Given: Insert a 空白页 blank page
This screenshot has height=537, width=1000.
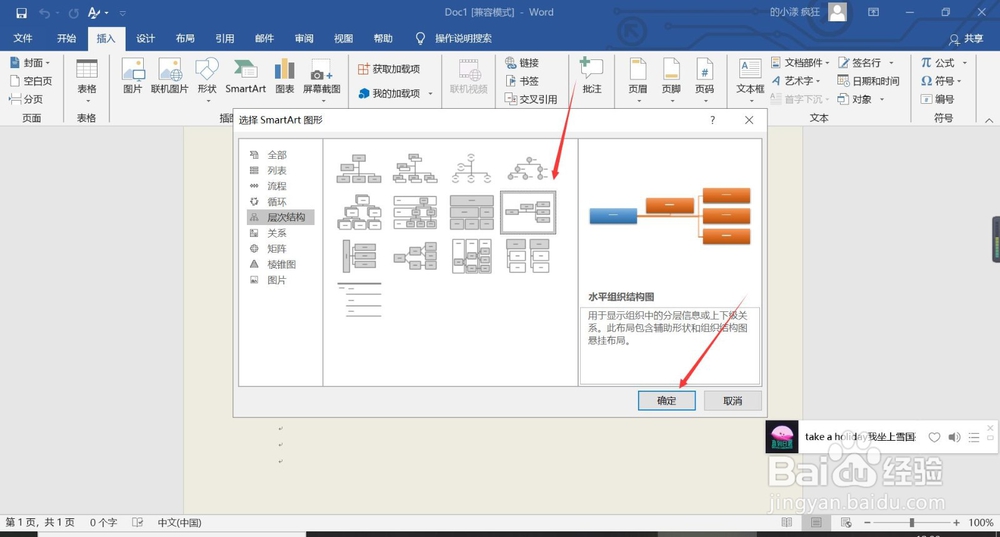Looking at the screenshot, I should click(x=31, y=81).
